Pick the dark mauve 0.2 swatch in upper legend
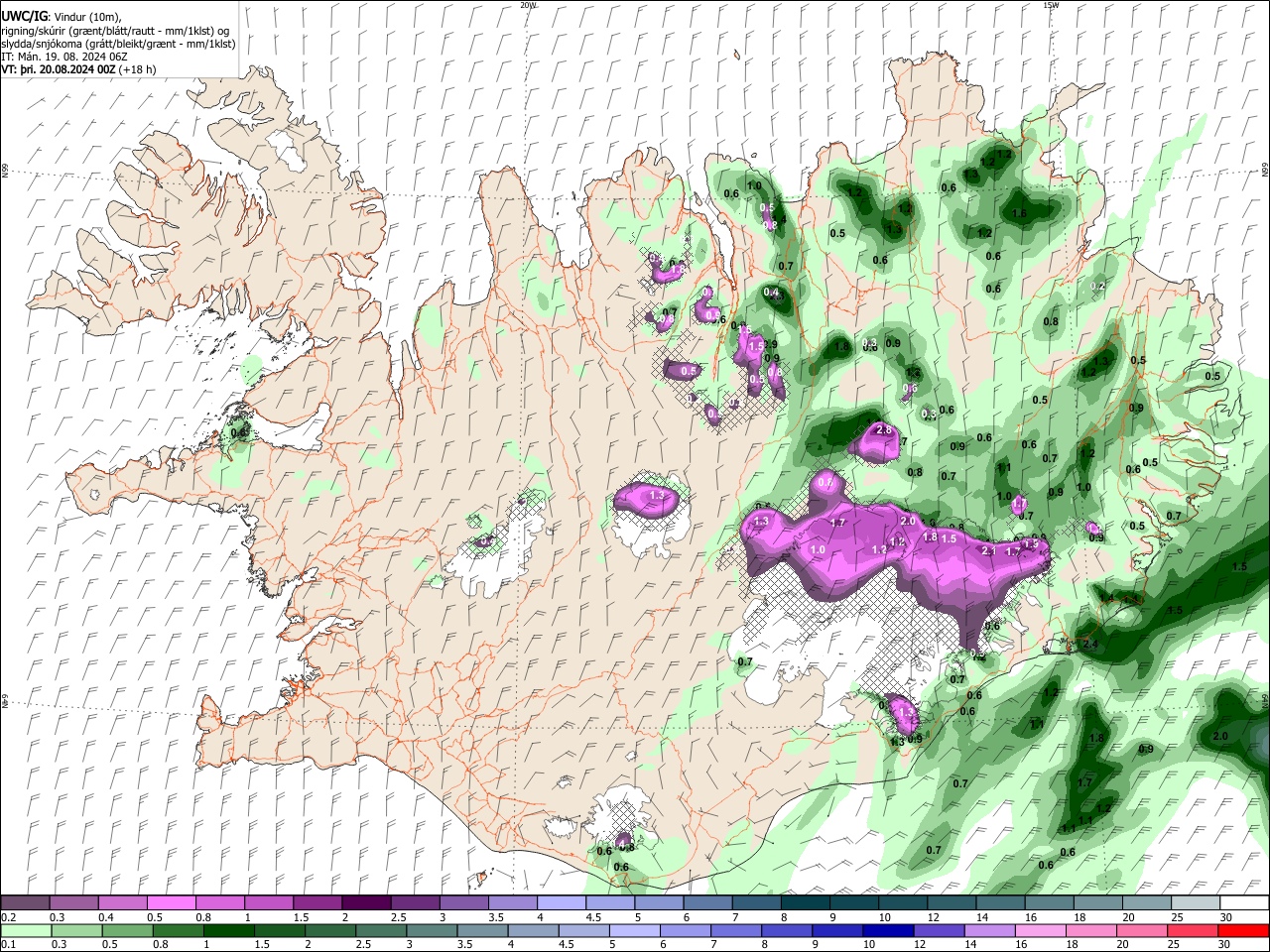This screenshot has width=1270, height=952. tap(25, 902)
